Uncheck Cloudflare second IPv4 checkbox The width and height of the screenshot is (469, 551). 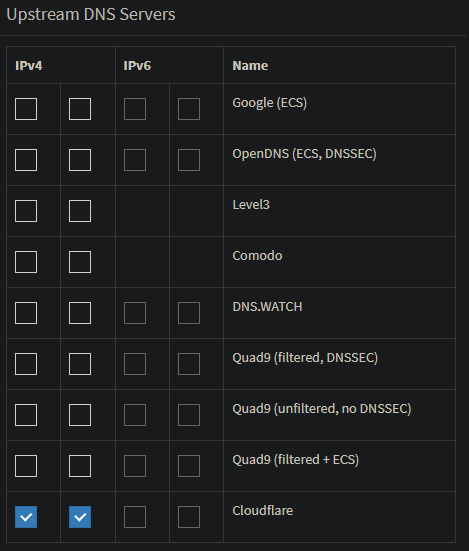(80, 517)
